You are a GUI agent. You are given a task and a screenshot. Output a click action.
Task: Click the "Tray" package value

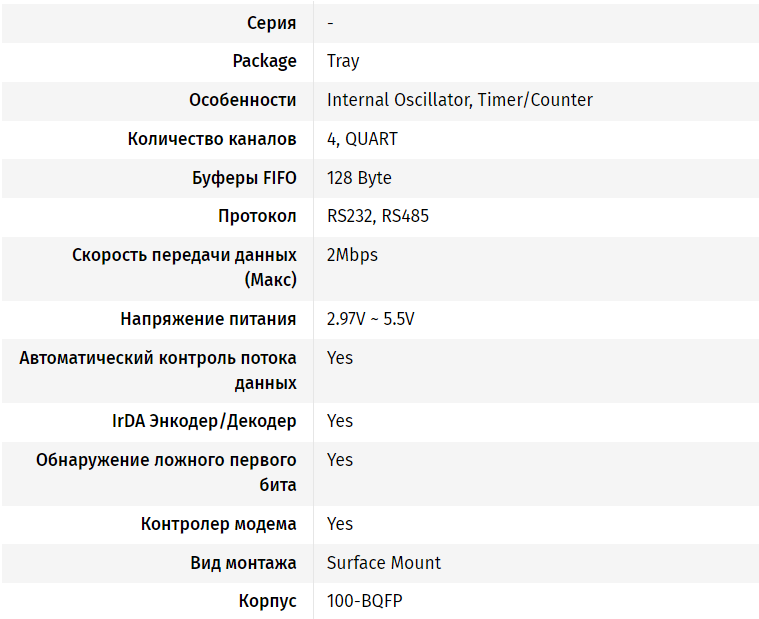(343, 61)
